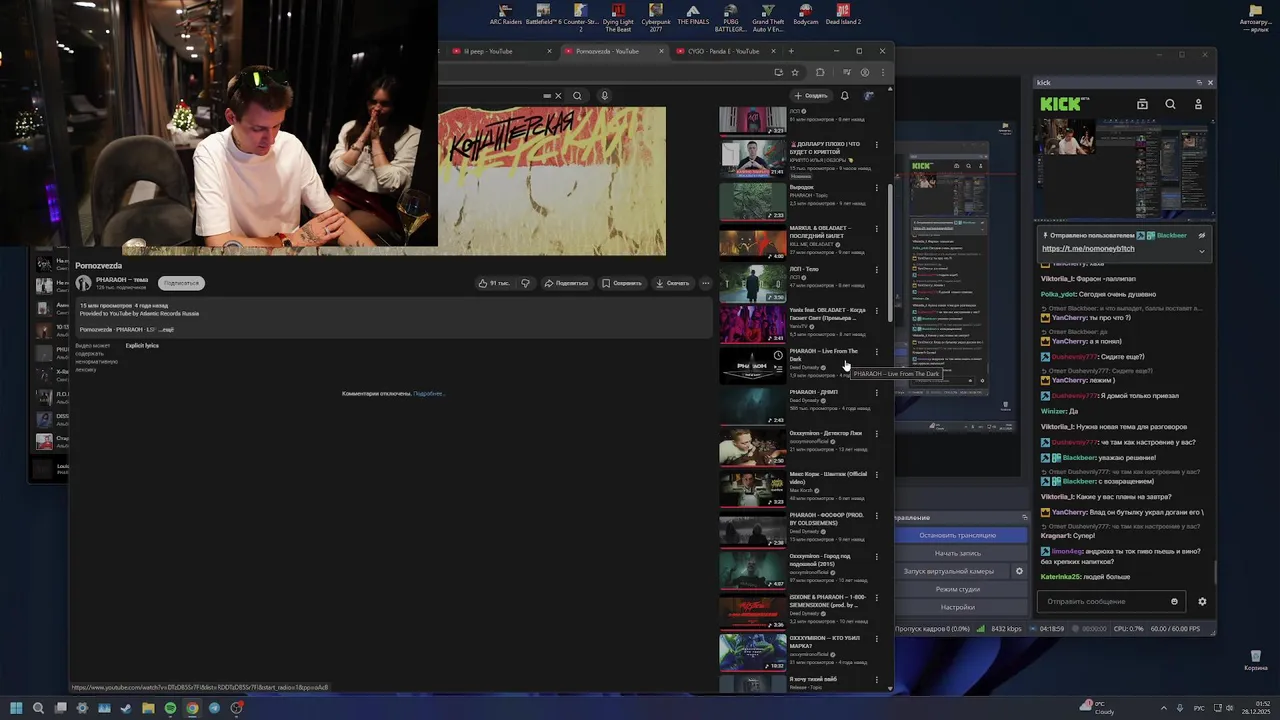Open 'Oxxxymiron - Город под подошвой' video
The height and width of the screenshot is (720, 1280).
tap(820, 560)
